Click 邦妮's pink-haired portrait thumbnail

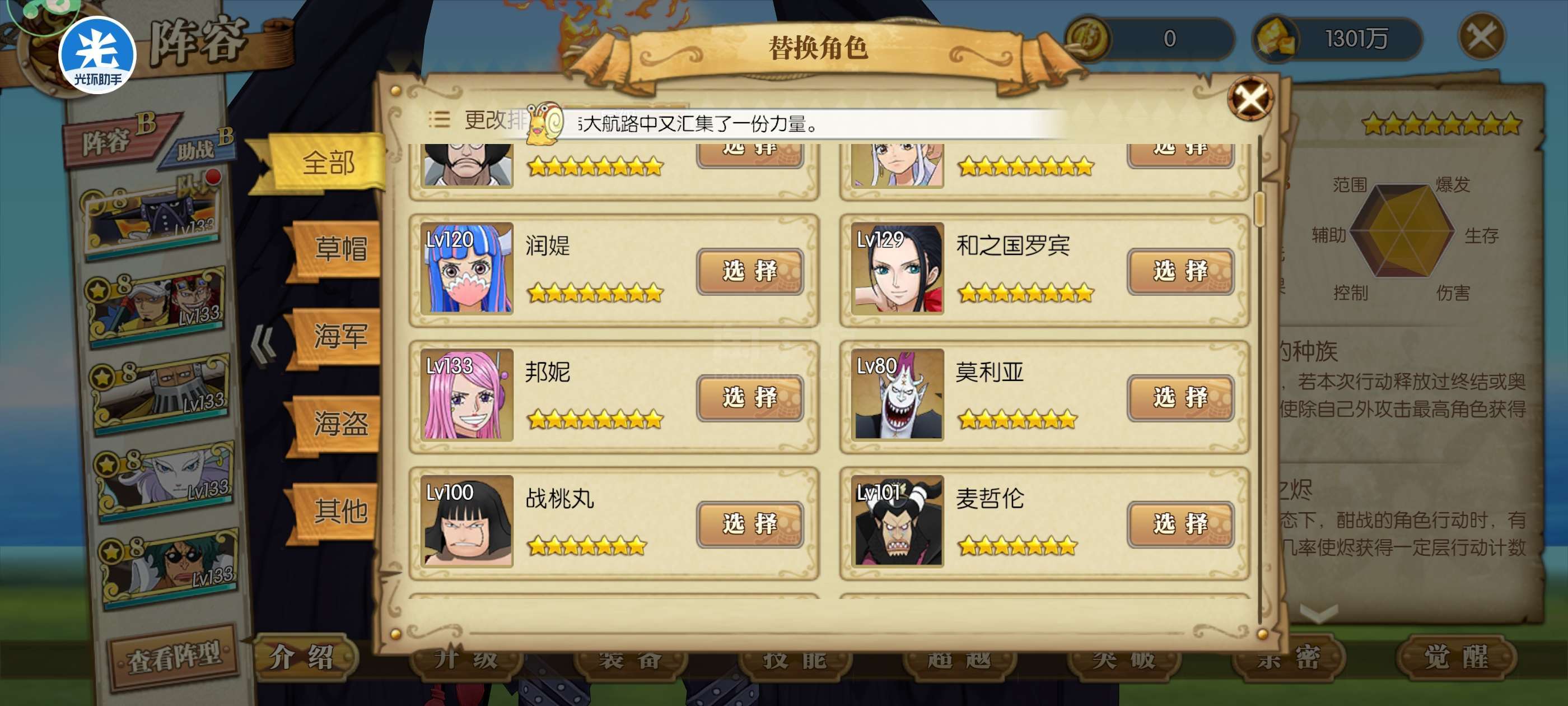[467, 394]
